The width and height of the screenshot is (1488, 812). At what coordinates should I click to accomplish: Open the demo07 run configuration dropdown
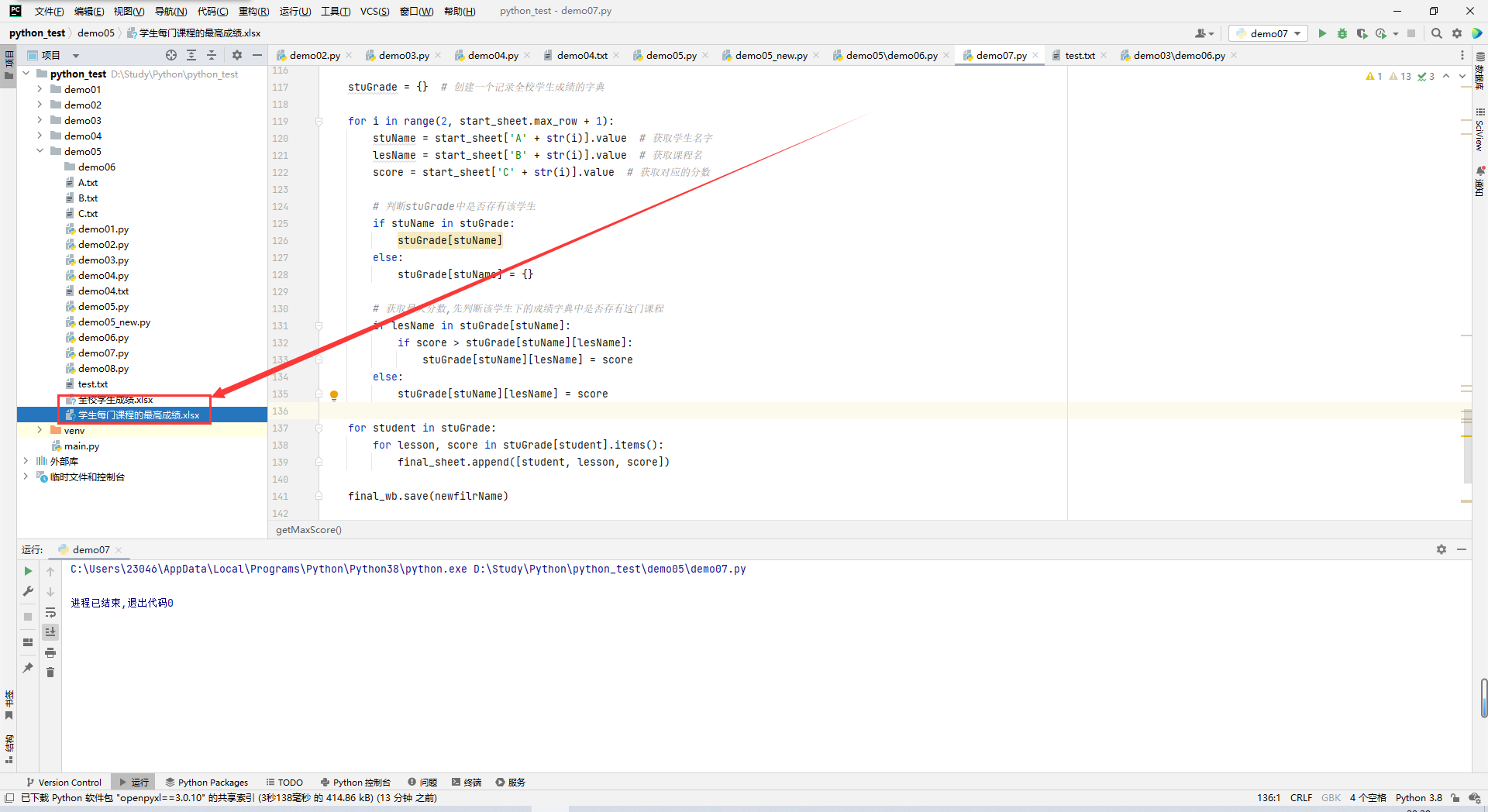coord(1269,33)
